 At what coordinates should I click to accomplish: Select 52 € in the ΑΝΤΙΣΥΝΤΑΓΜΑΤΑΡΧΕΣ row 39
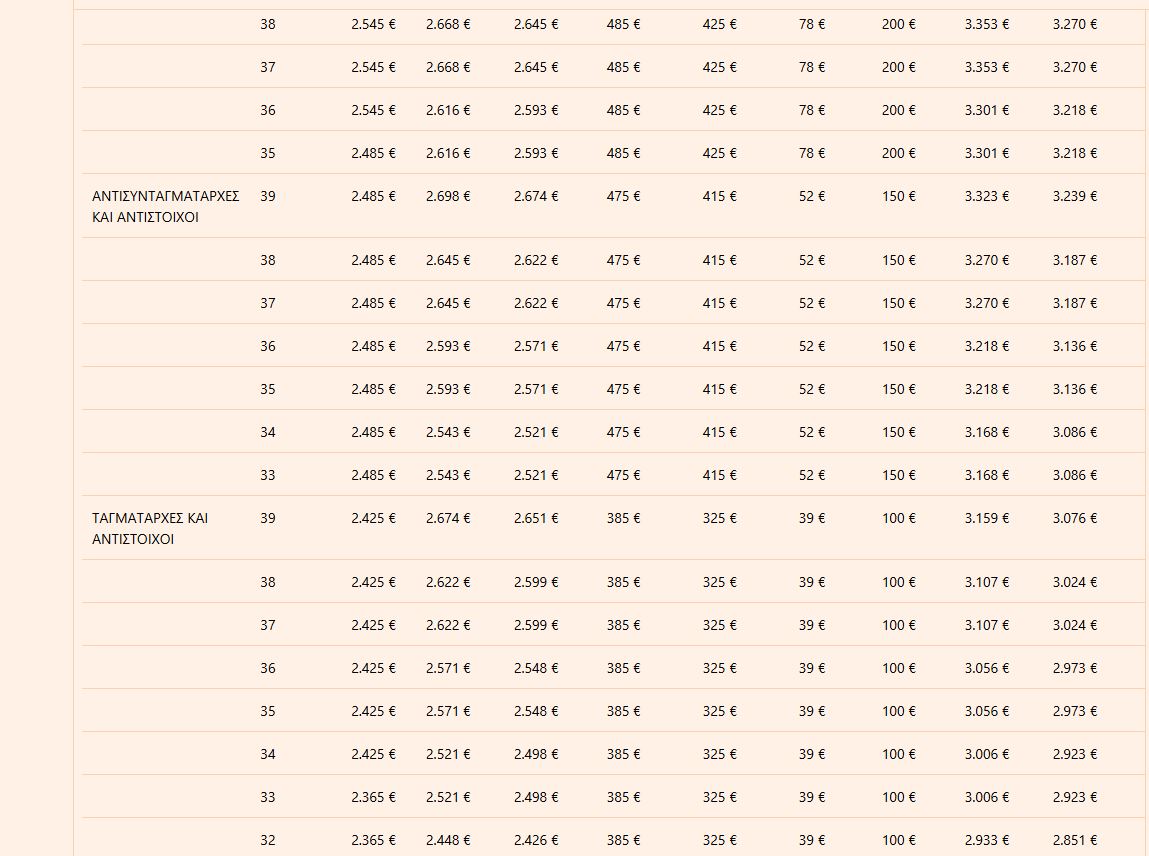(x=812, y=197)
